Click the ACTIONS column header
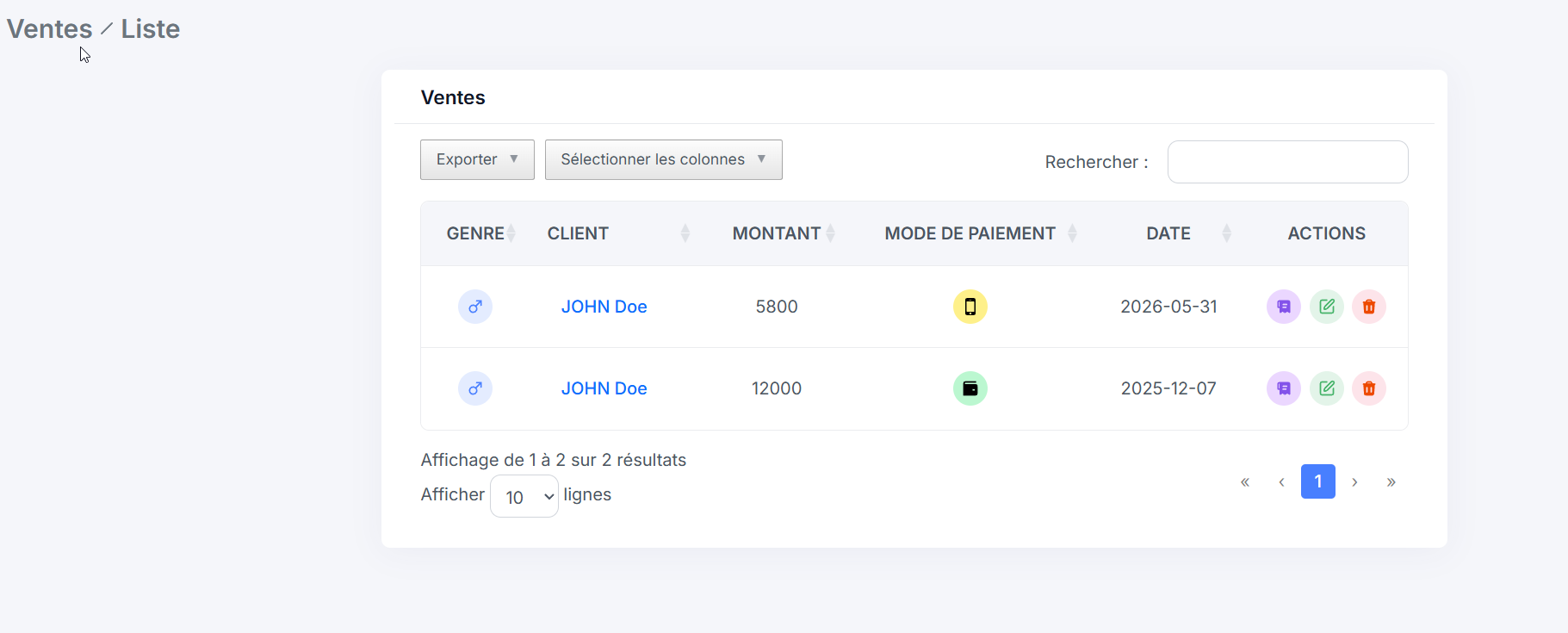 click(1326, 233)
